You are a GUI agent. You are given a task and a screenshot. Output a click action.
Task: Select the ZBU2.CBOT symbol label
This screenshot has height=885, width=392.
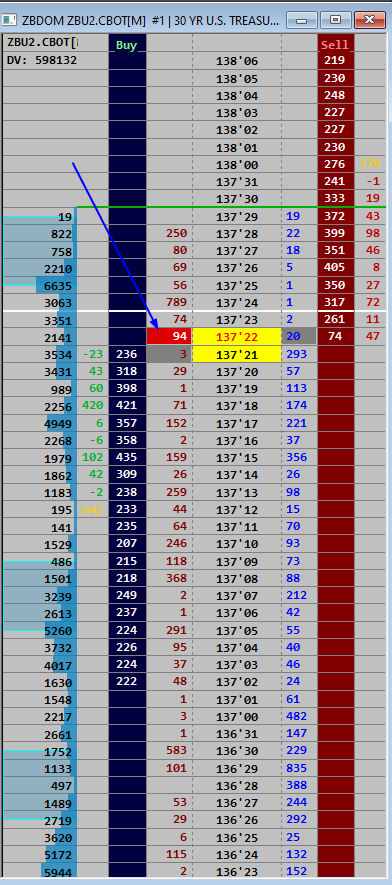point(42,43)
